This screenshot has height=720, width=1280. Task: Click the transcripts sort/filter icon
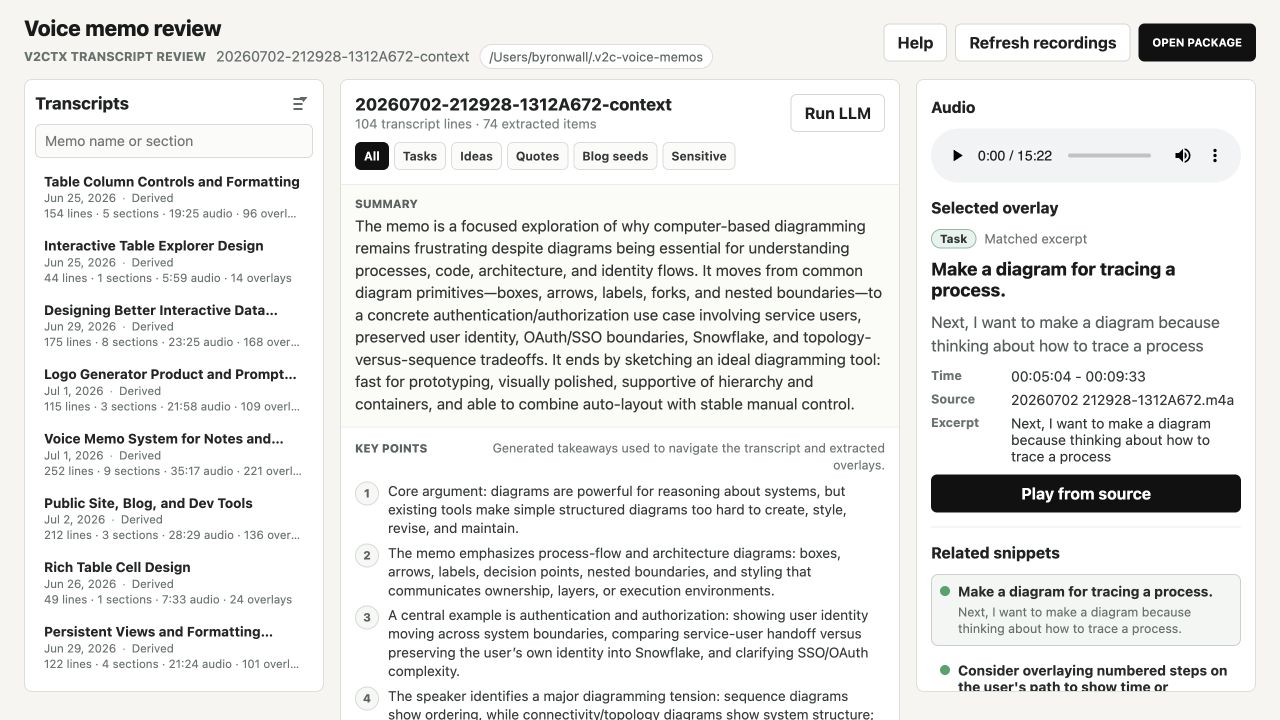pyautogui.click(x=300, y=104)
